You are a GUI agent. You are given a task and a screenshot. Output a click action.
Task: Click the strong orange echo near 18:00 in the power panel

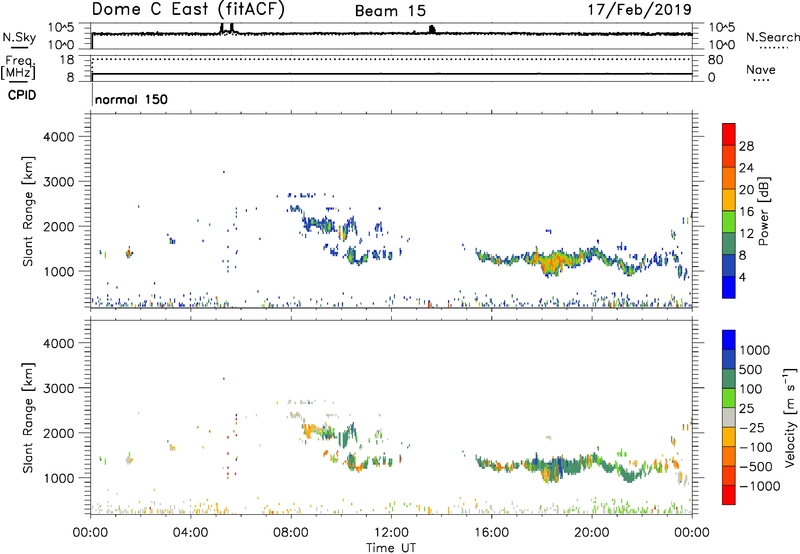point(553,262)
